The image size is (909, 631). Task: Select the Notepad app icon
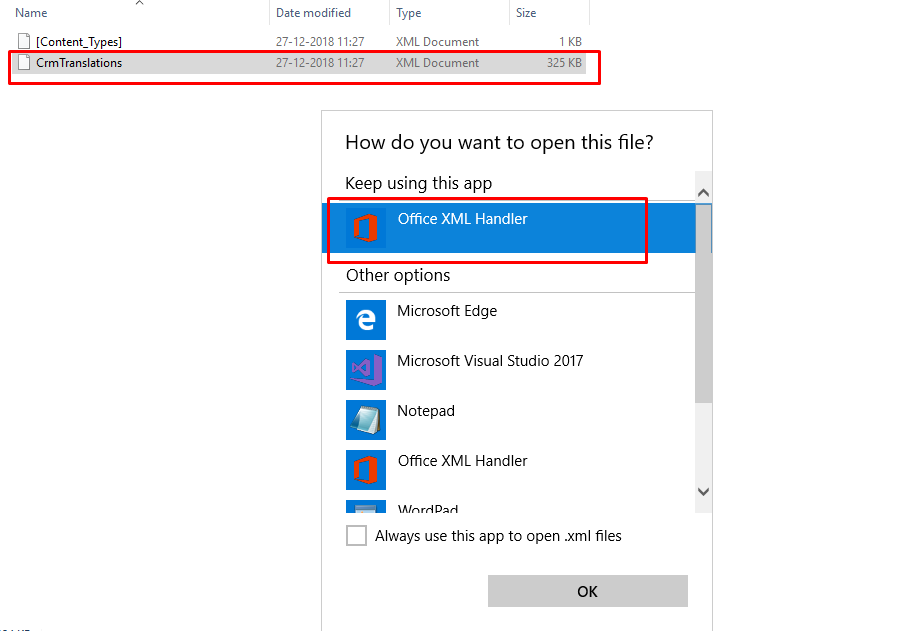coord(366,420)
